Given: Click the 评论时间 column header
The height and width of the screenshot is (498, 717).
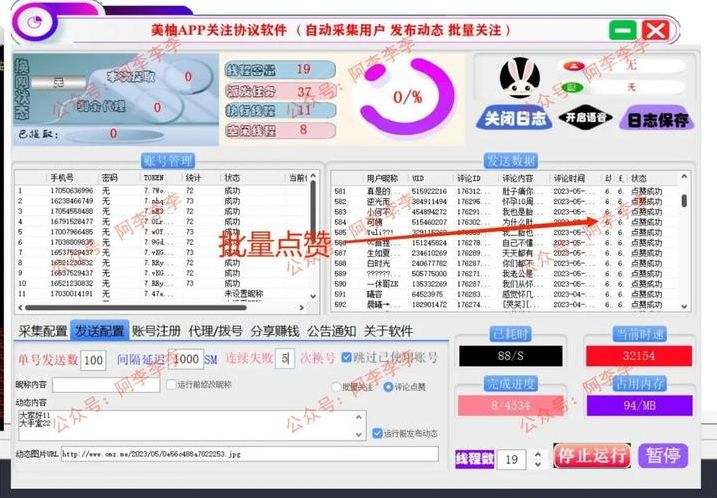Looking at the screenshot, I should point(569,178).
